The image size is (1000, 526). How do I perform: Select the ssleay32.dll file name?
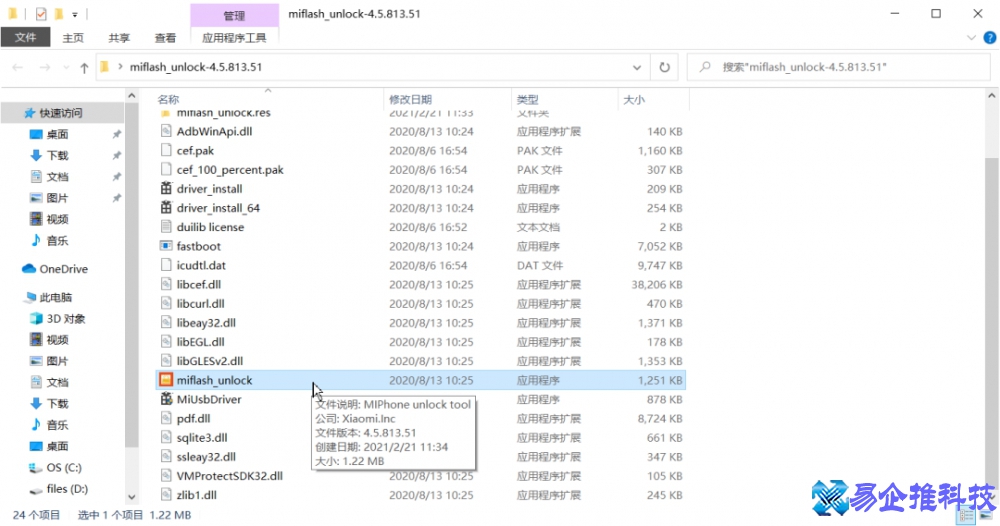point(206,457)
